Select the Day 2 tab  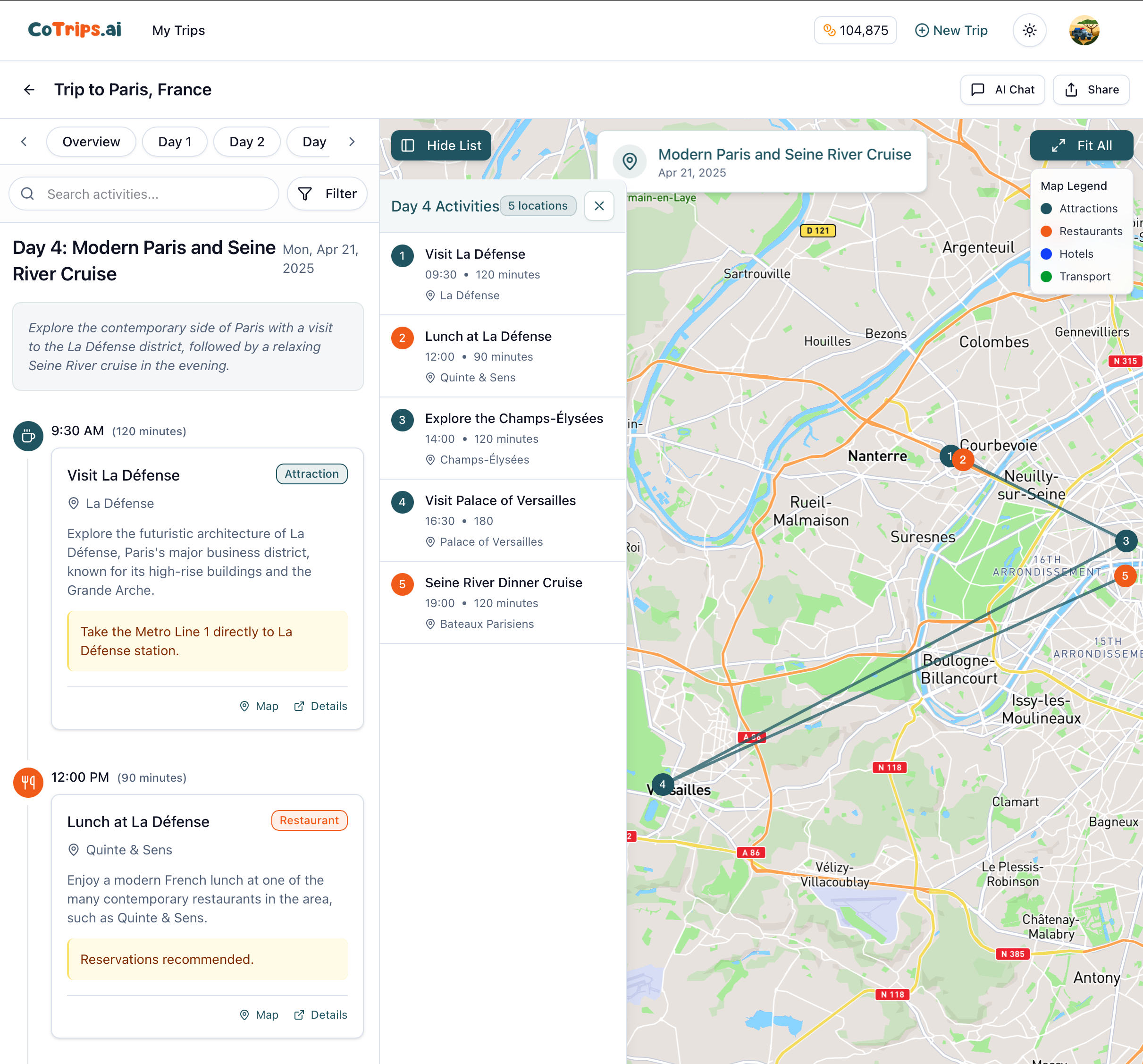(247, 142)
